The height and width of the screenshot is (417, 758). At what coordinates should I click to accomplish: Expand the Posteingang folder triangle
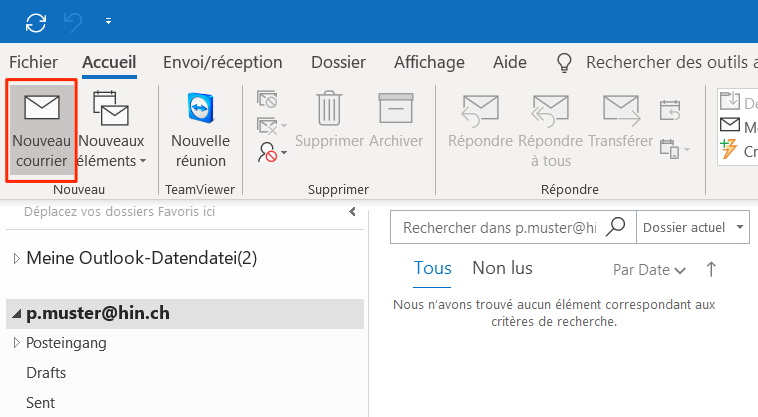point(16,343)
